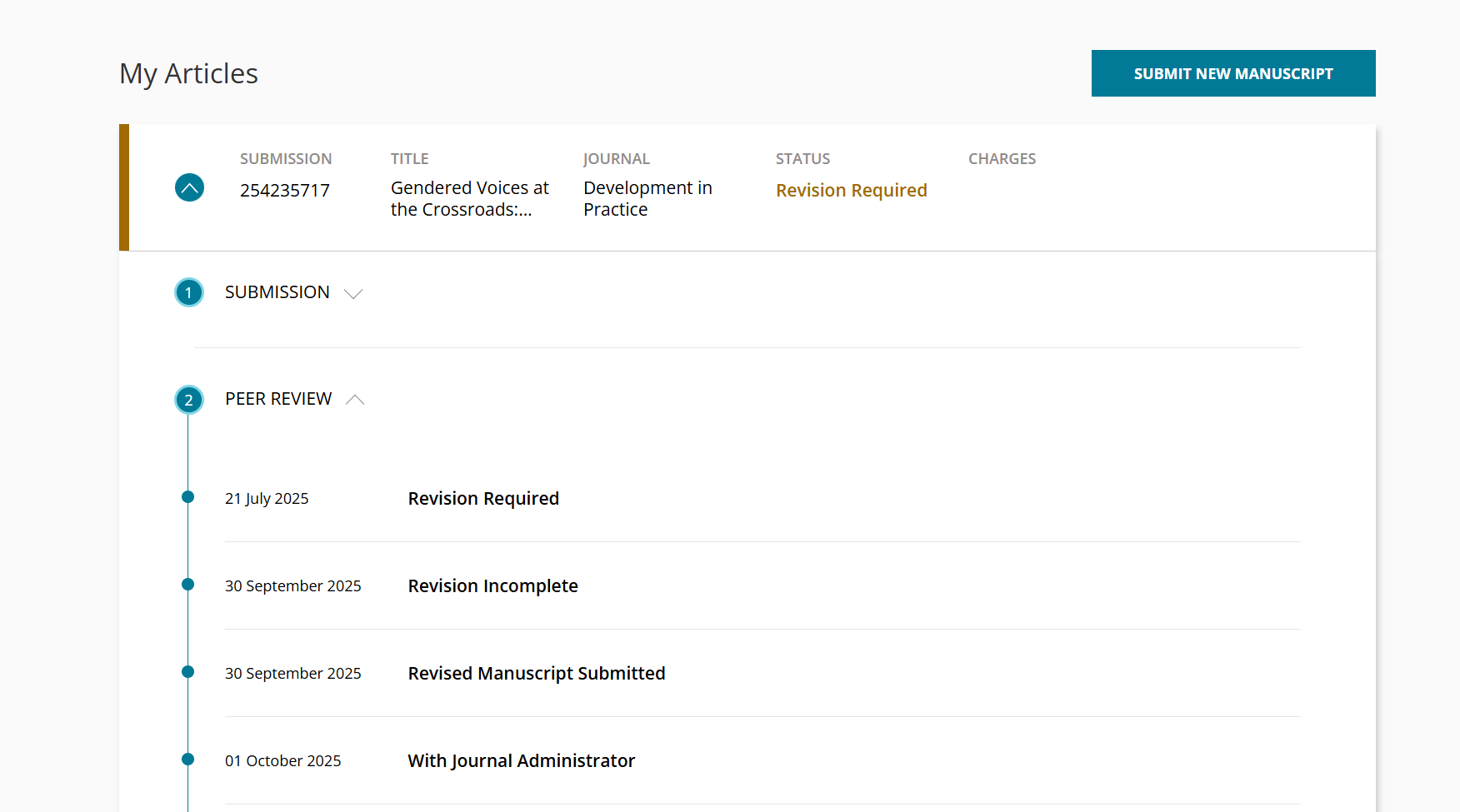The height and width of the screenshot is (812, 1460).
Task: Click the With Journal Administrator entry
Action: tap(521, 761)
